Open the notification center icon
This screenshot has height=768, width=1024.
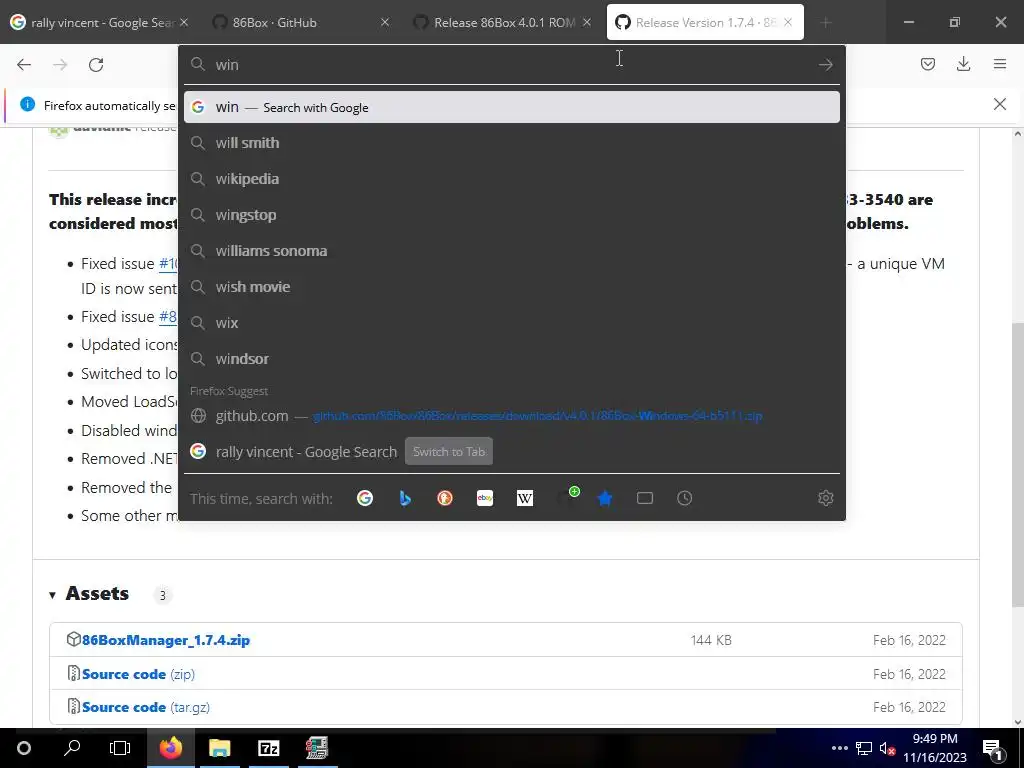(x=991, y=748)
